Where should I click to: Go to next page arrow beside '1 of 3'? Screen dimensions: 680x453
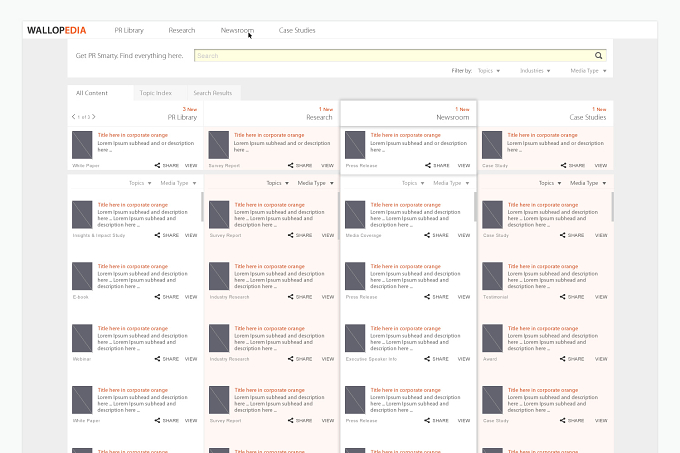[x=94, y=117]
